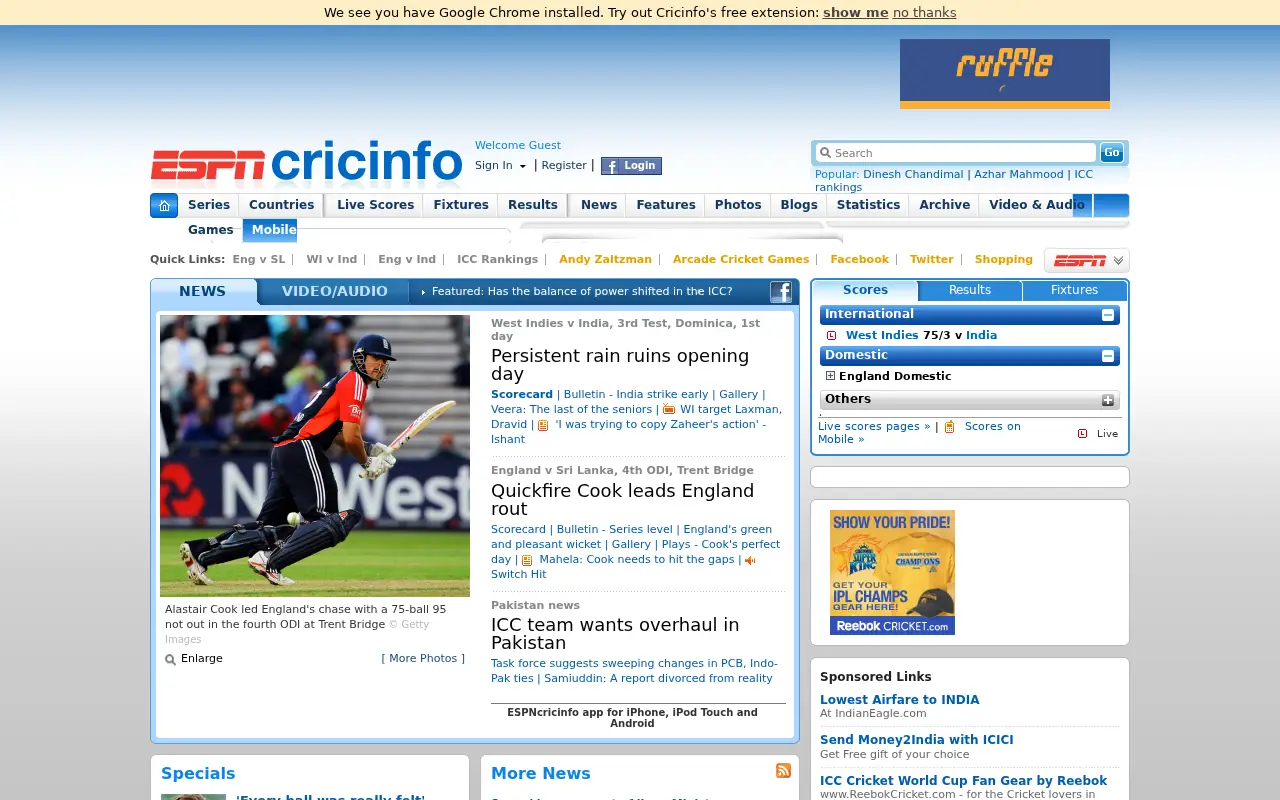This screenshot has width=1280, height=800.
Task: Open ICC Rankings quick link
Action: point(497,260)
